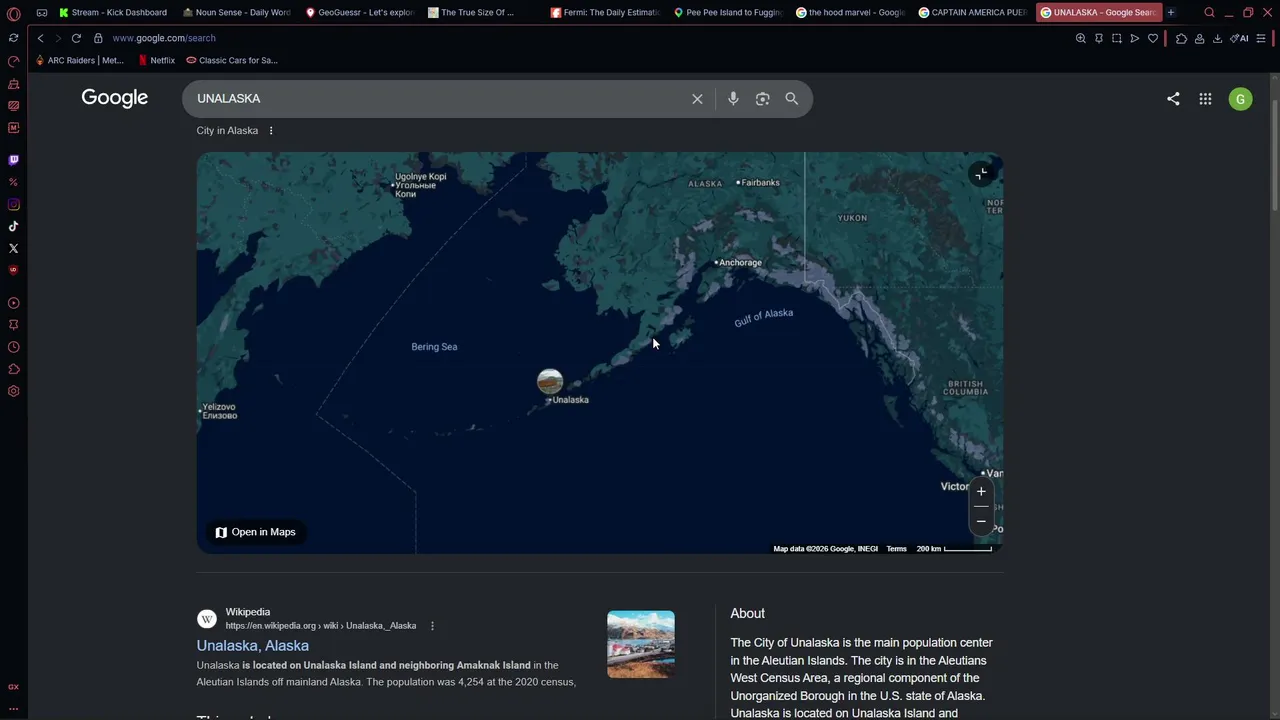The height and width of the screenshot is (720, 1280).
Task: Click the Anchorage label on the map
Action: tap(738, 263)
